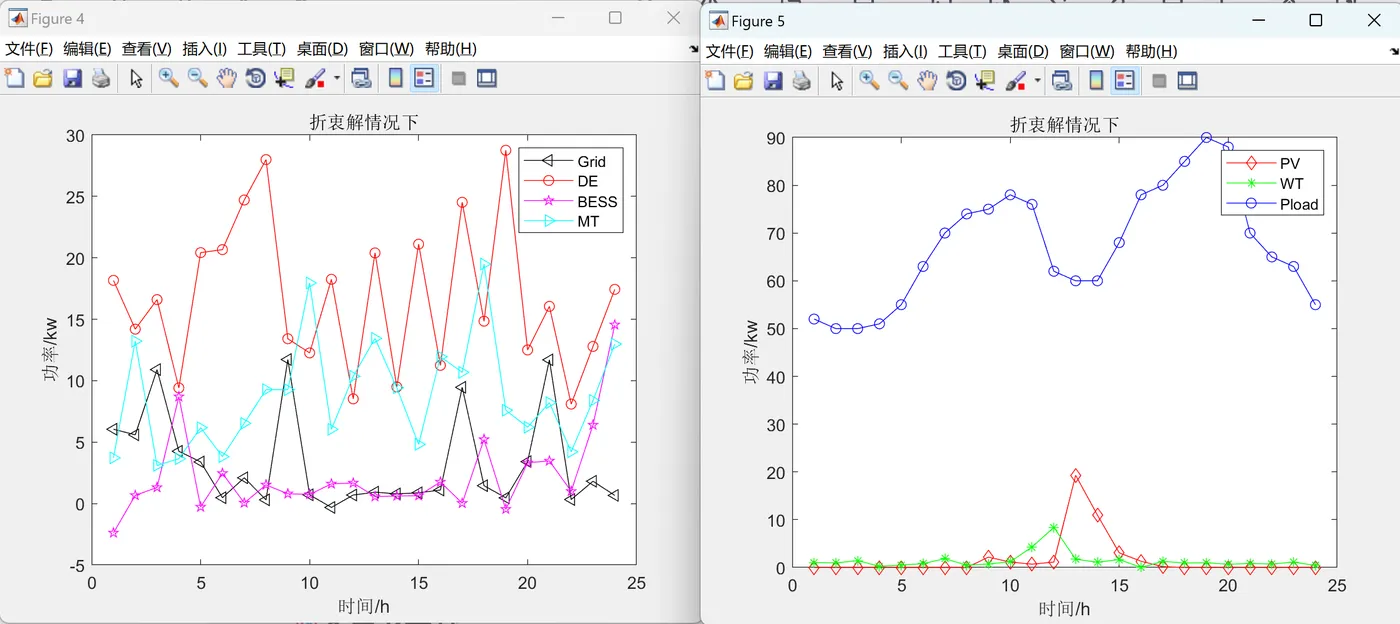Expand brush color dropdown arrow in Figure 4

(x=337, y=78)
